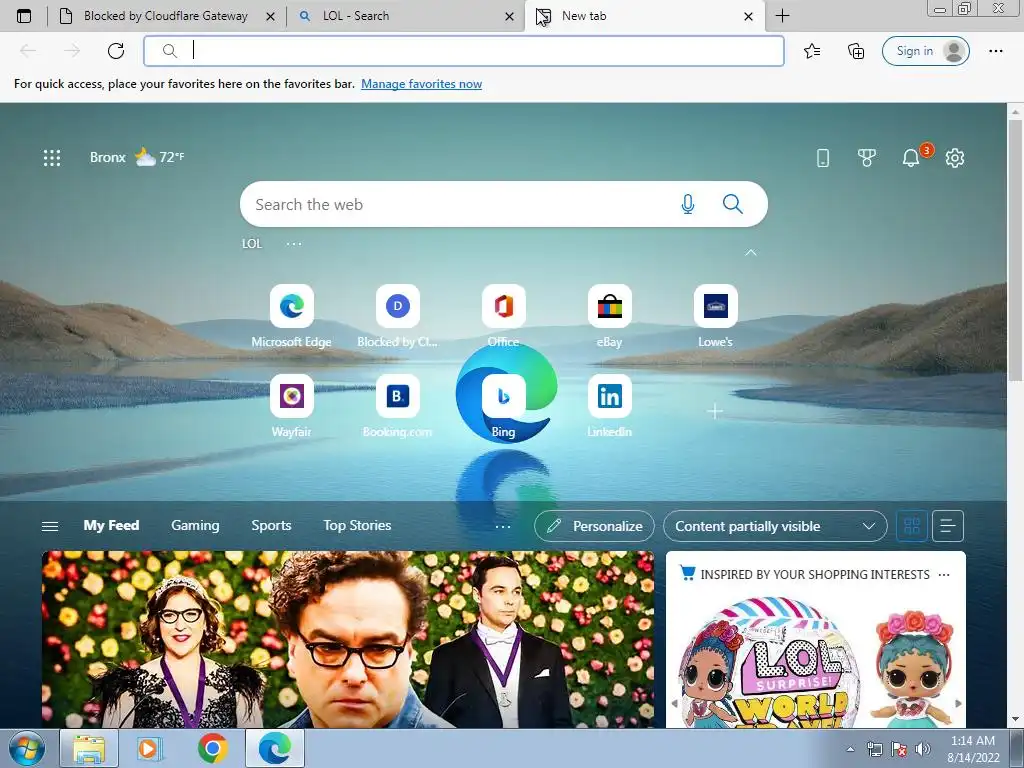Select the Sports feed tab
Viewport: 1024px width, 768px height.
tap(271, 526)
